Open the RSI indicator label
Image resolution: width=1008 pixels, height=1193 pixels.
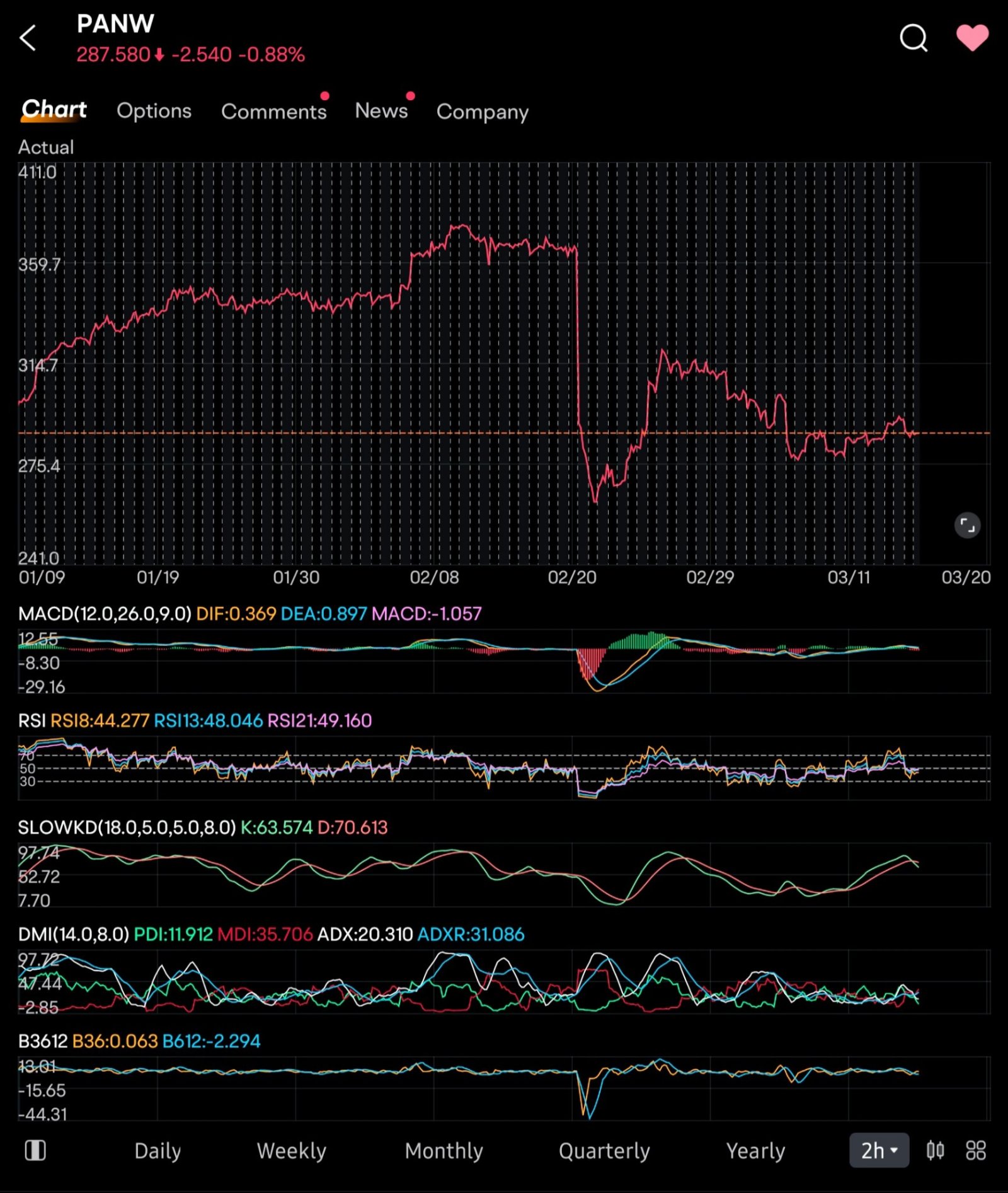point(32,720)
